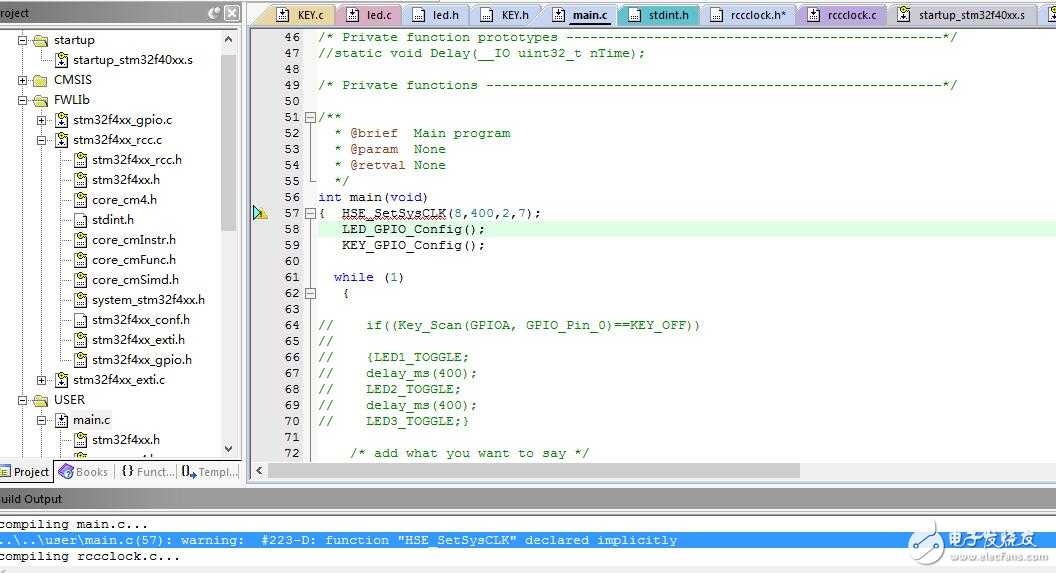Select the HSE_SetSysCLK warning line in Build Output

coord(528,541)
